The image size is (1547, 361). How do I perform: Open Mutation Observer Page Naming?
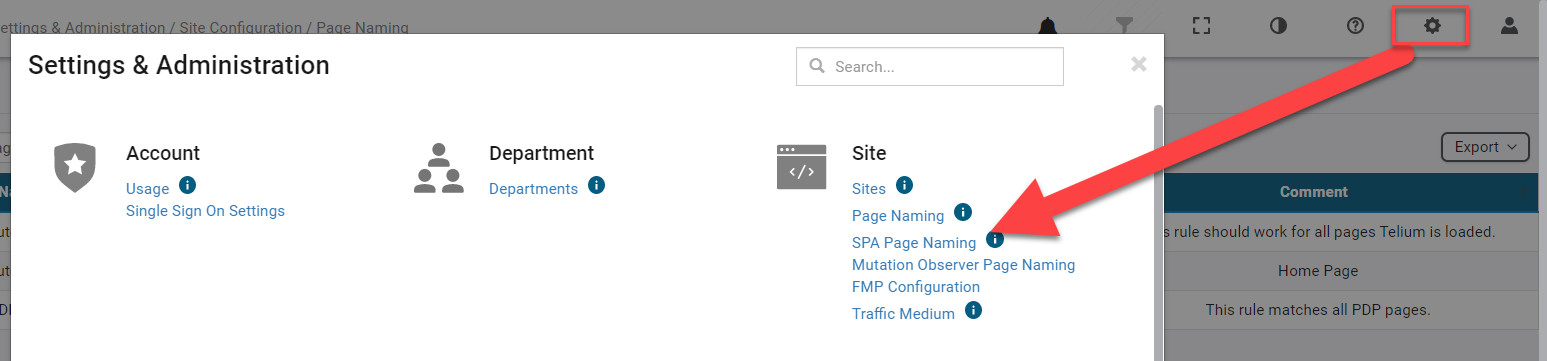pyautogui.click(x=963, y=265)
